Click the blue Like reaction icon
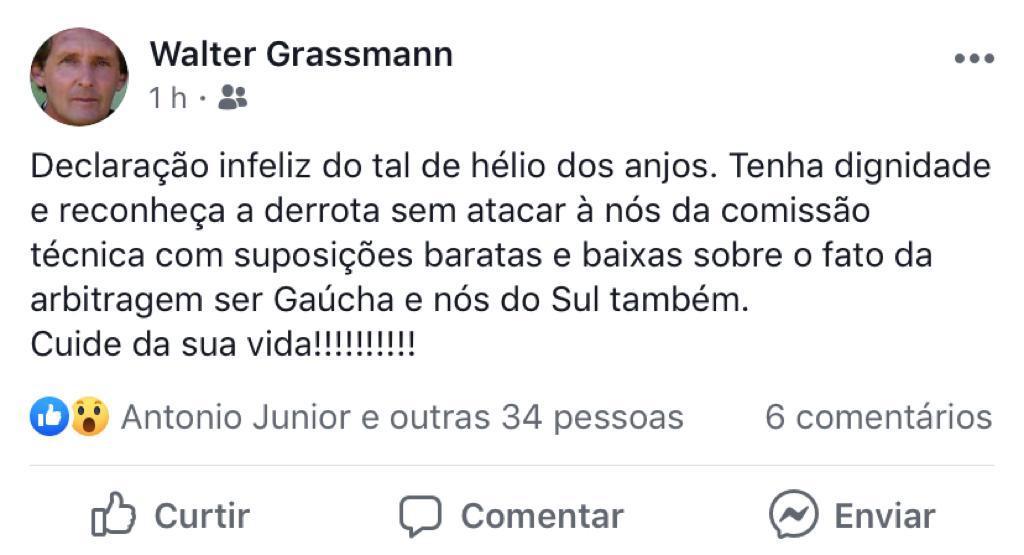Viewport: 1024px width, 555px height. pos(49,416)
